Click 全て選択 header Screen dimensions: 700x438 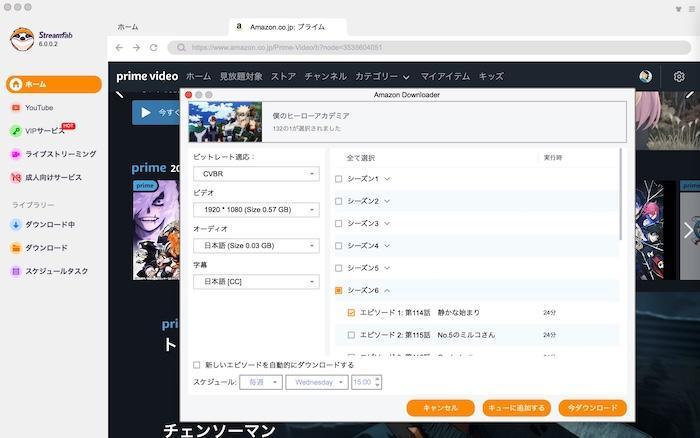tap(361, 158)
